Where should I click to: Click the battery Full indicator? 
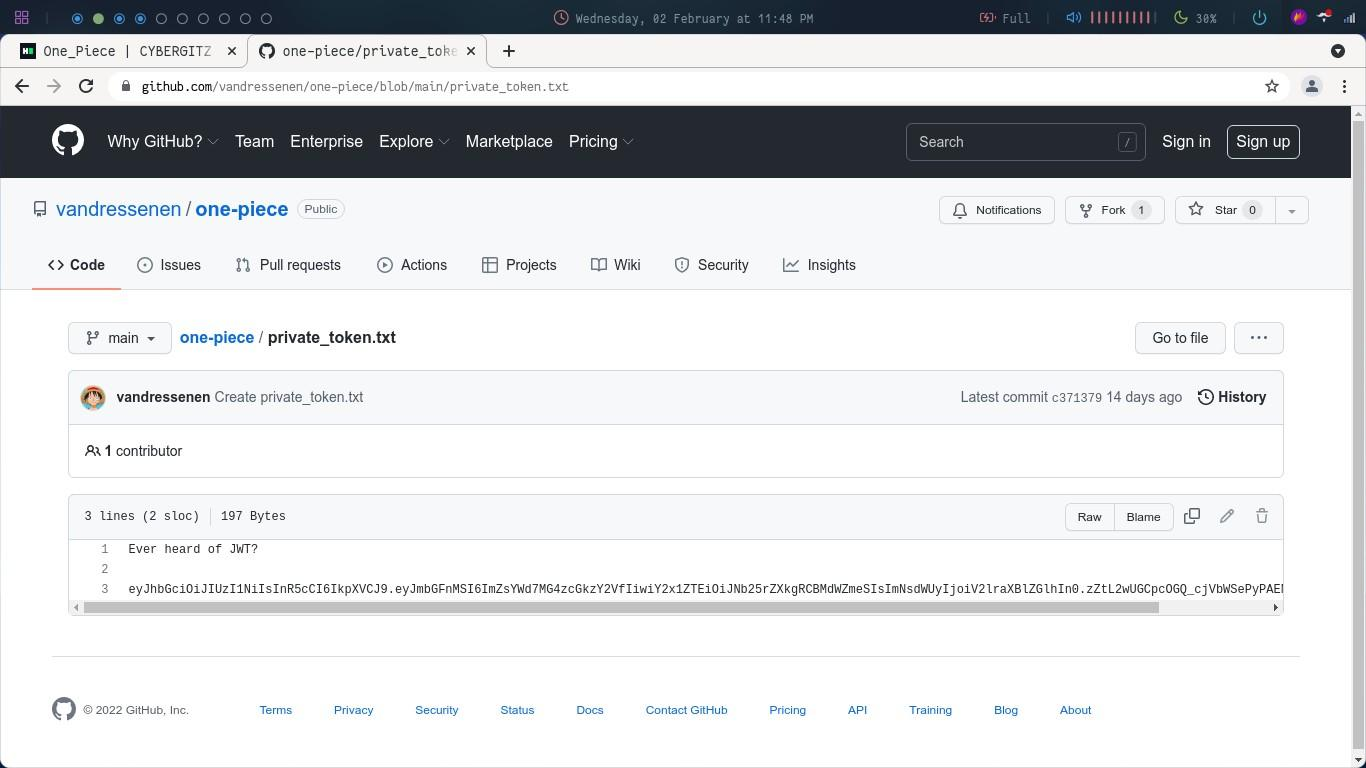click(1004, 18)
